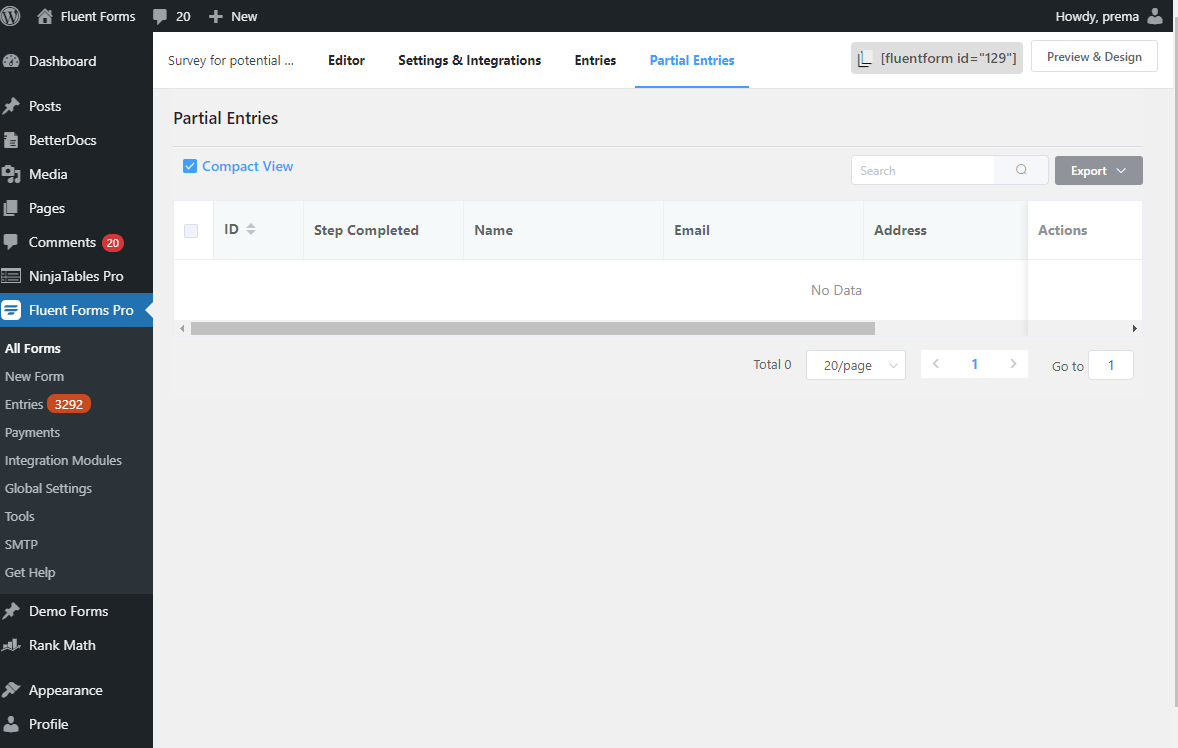Click the Comments icon in the sidebar
This screenshot has width=1178, height=748.
click(x=11, y=242)
